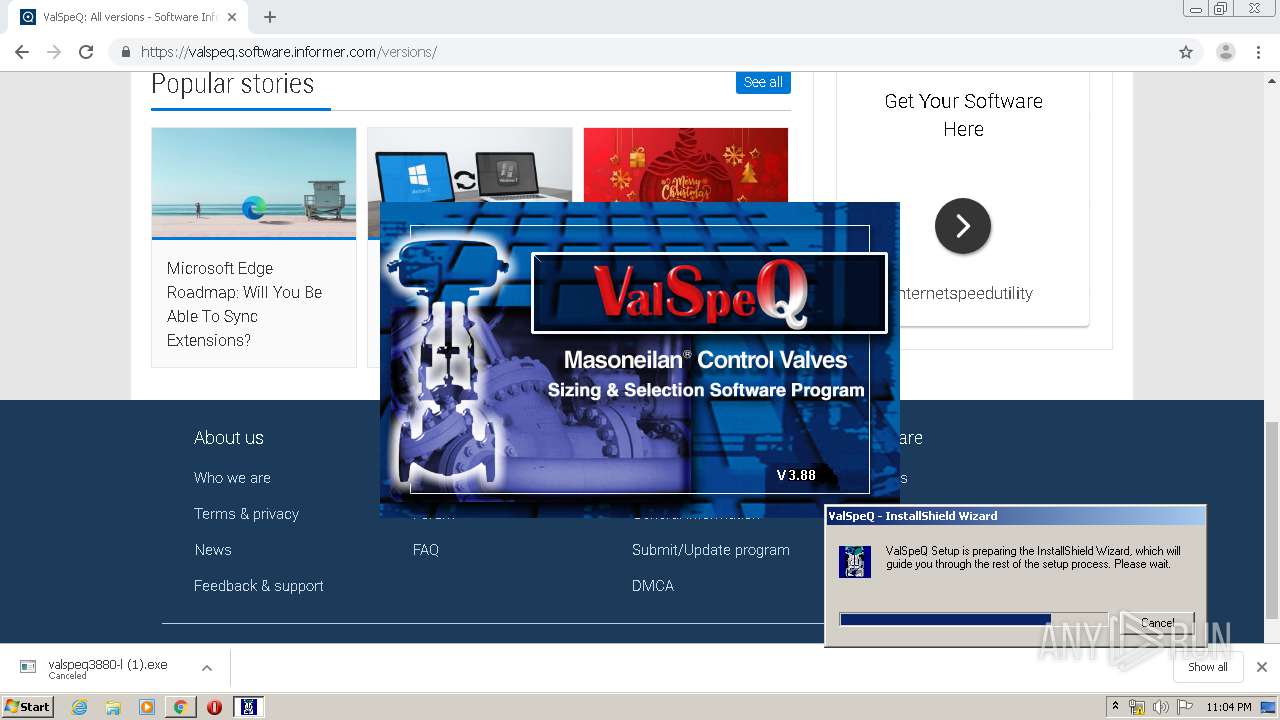Click the browser page vertical scrollbar

[1272, 519]
